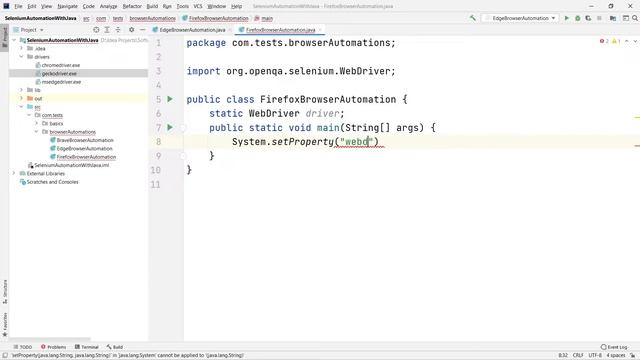This screenshot has width=640, height=360.
Task: Select FirefoxBrowserAutomation.java editor tab
Action: 280,30
